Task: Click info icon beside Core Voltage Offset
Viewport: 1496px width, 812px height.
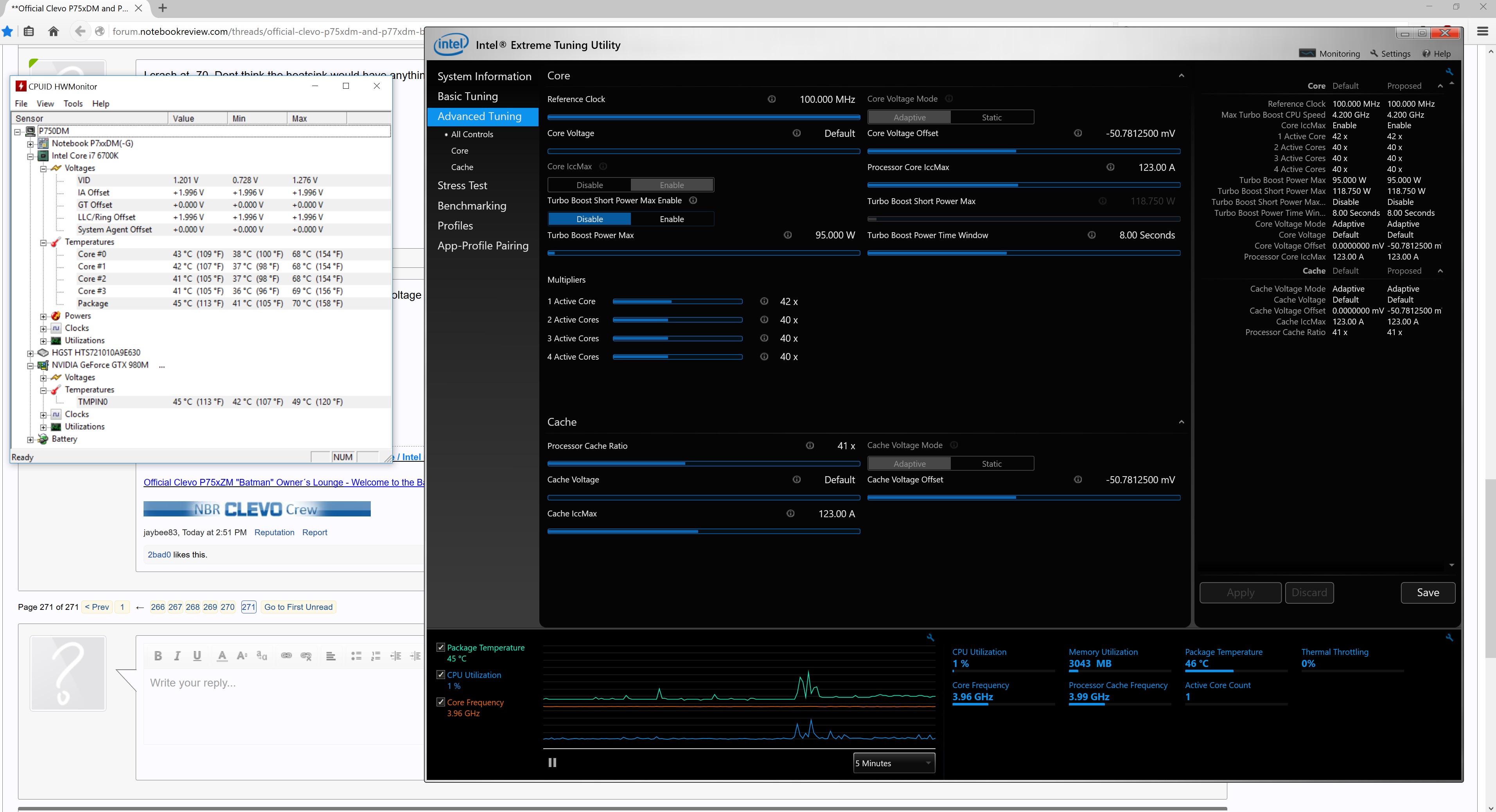Action: [x=1077, y=133]
